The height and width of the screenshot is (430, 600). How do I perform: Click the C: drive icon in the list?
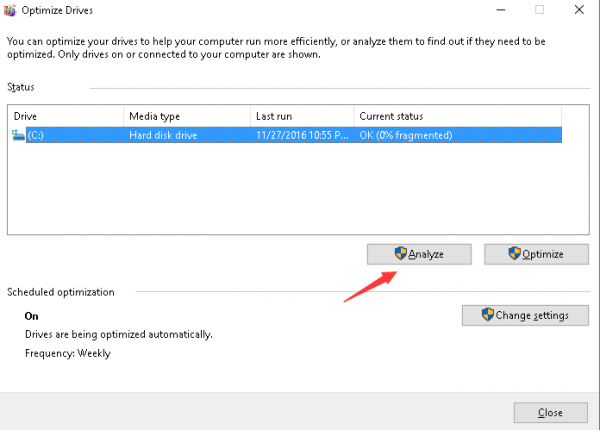(18, 135)
